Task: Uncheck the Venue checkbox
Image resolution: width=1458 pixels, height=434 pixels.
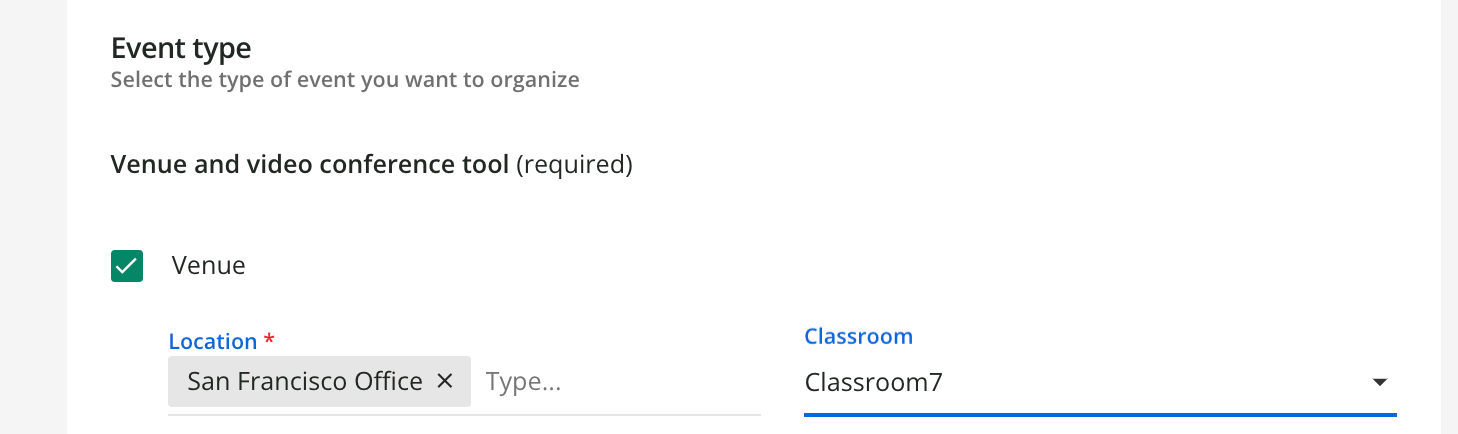Action: [x=127, y=266]
